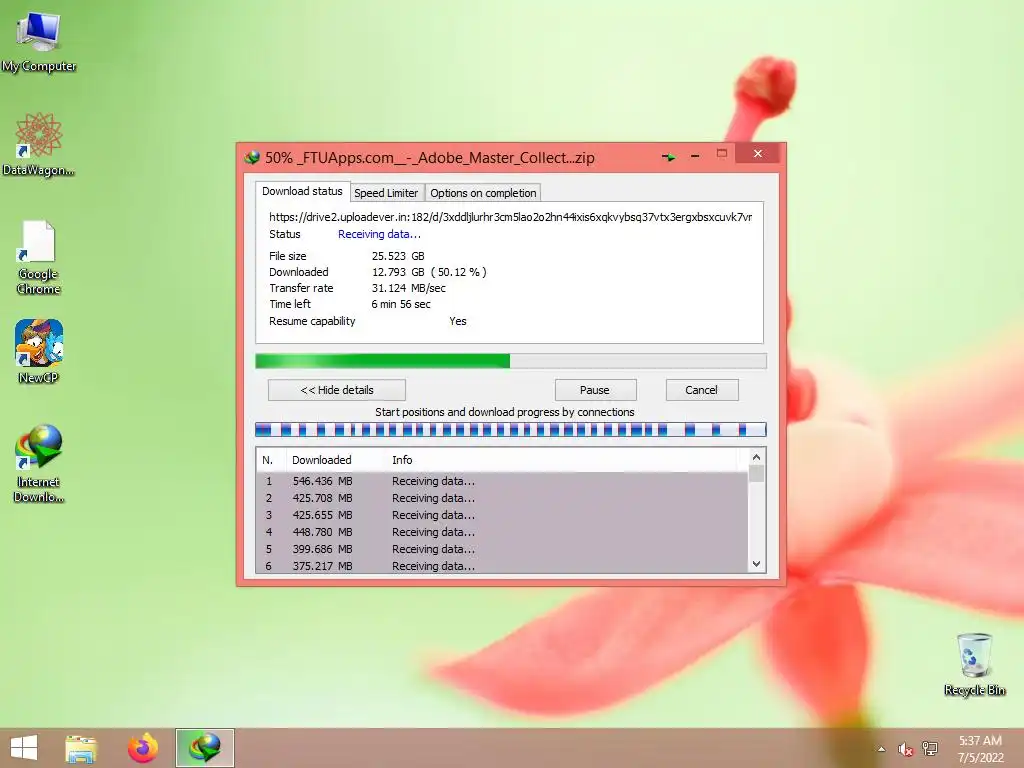Click the download URL text
Image resolution: width=1024 pixels, height=768 pixels.
(x=510, y=217)
